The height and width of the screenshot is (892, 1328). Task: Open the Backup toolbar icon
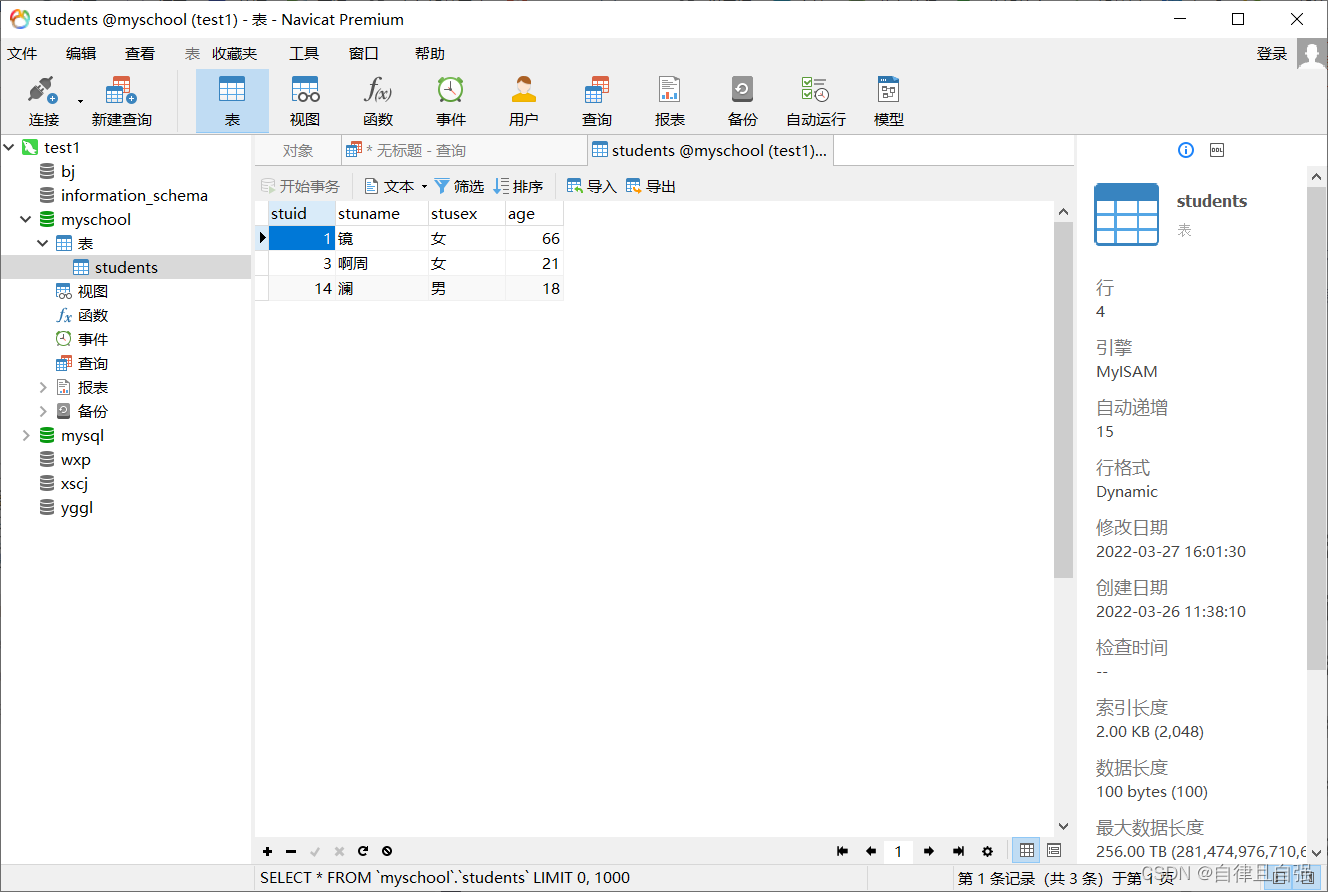point(742,90)
